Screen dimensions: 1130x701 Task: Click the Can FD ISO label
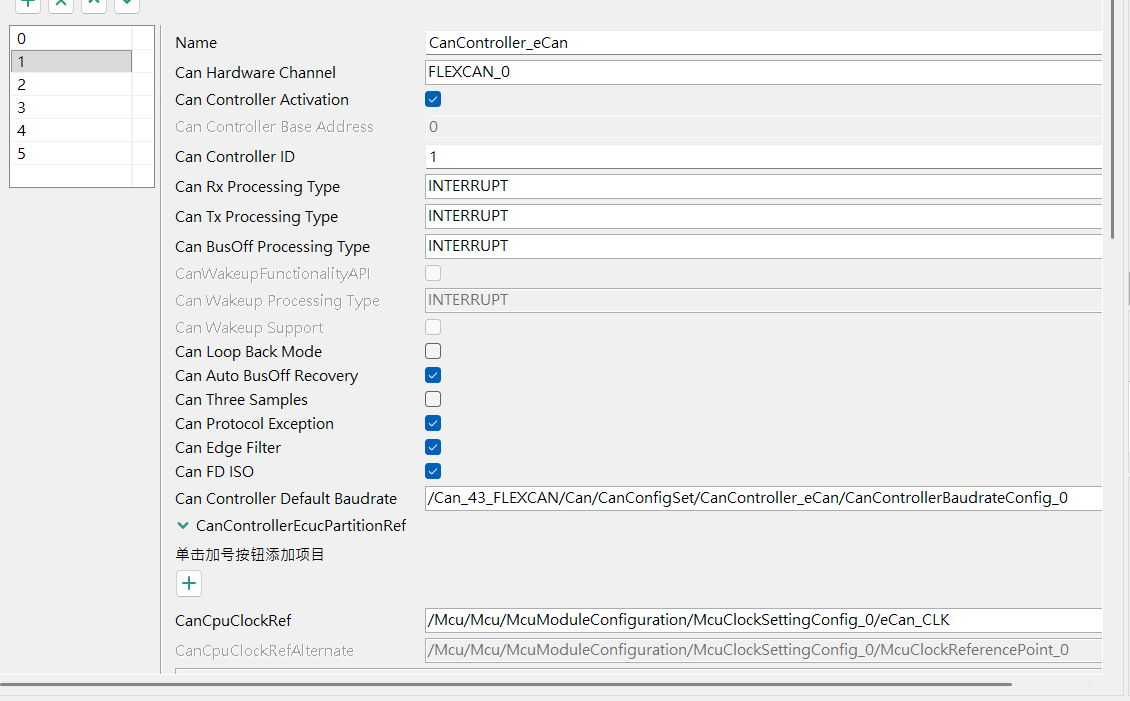(x=215, y=472)
